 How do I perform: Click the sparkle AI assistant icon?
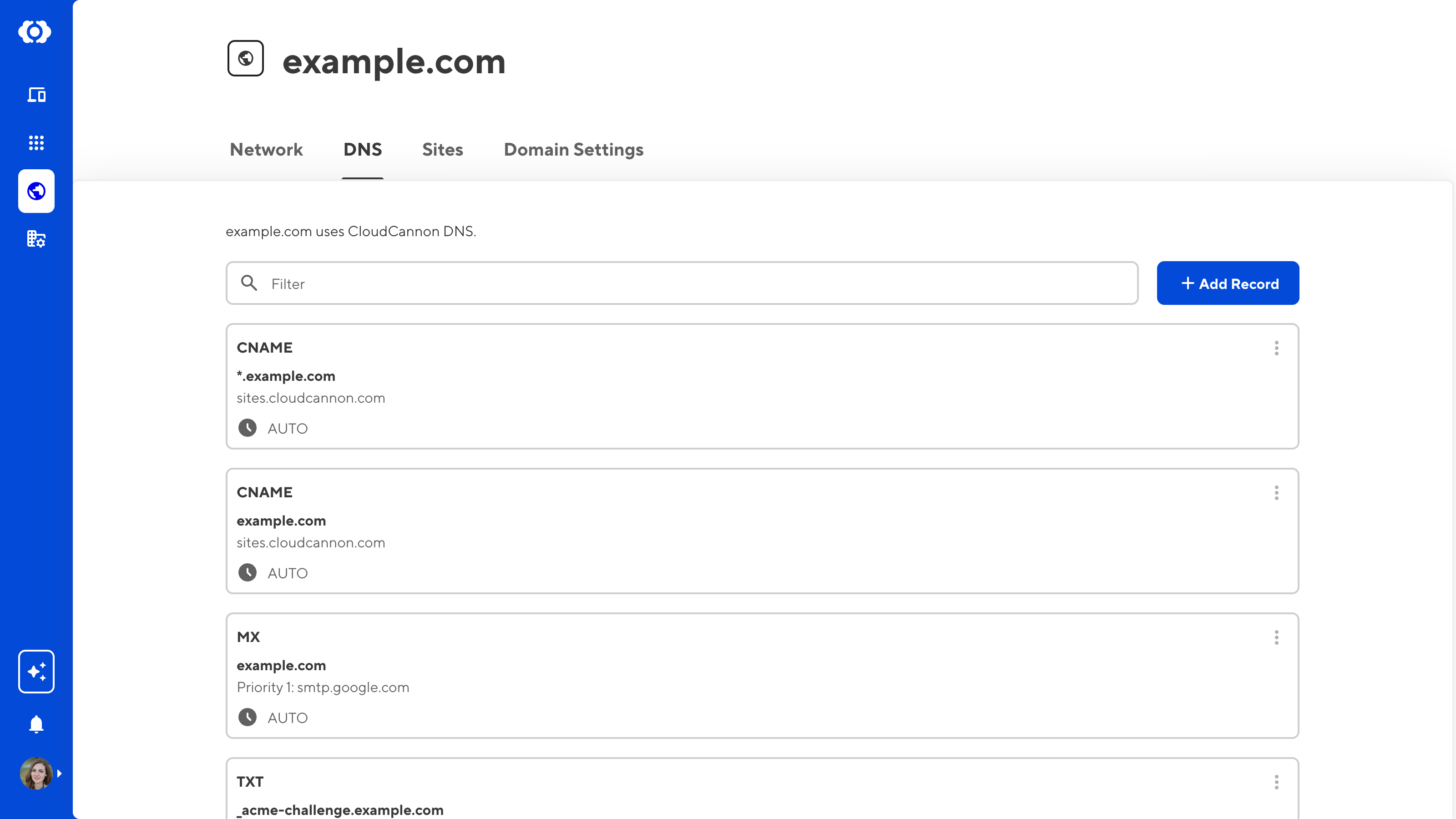[36, 672]
